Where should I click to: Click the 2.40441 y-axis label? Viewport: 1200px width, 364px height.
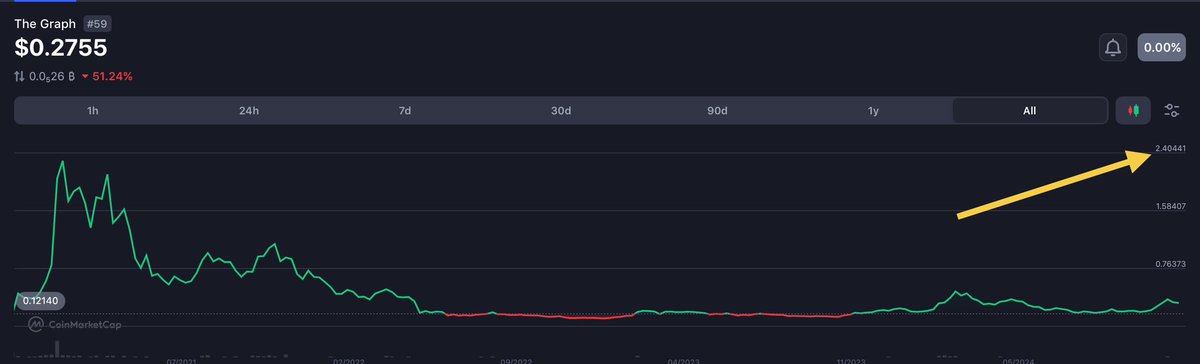pyautogui.click(x=1170, y=149)
